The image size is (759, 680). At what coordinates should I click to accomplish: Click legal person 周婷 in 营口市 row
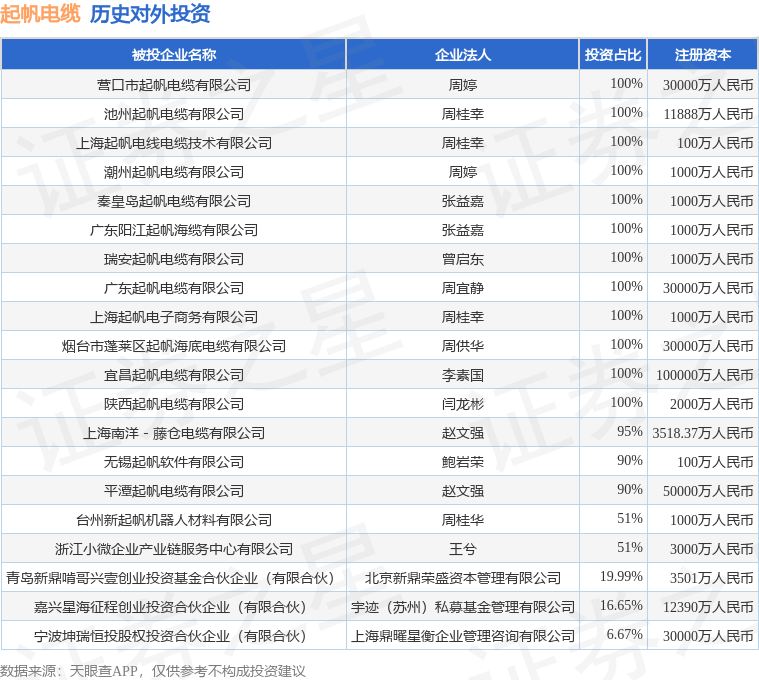point(463,85)
